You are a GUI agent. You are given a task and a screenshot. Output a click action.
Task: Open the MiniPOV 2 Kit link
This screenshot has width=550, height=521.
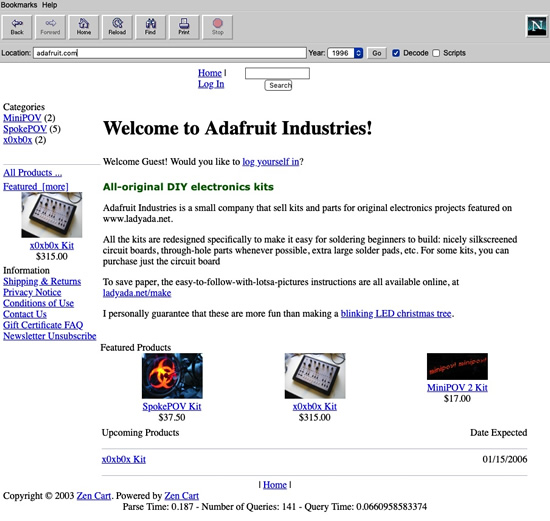point(457,388)
